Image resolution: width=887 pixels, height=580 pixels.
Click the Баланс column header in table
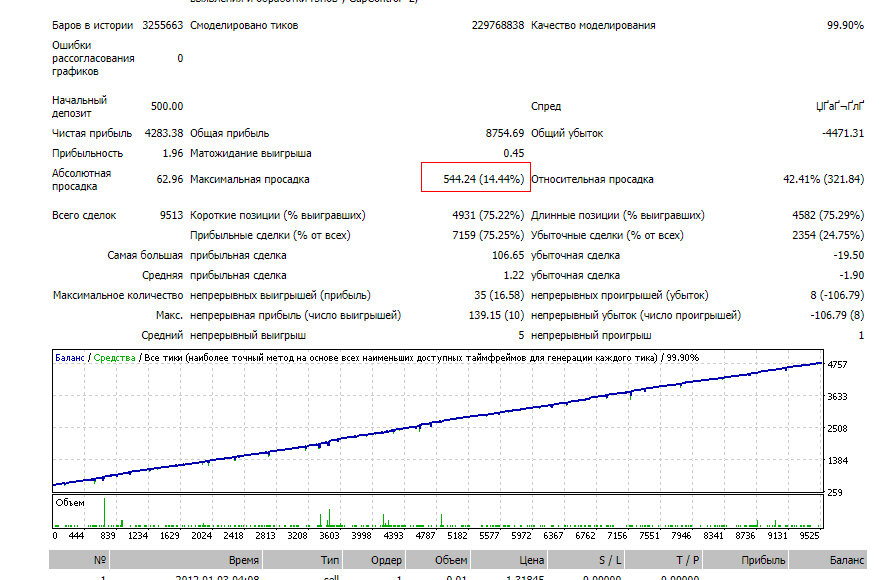[x=847, y=560]
